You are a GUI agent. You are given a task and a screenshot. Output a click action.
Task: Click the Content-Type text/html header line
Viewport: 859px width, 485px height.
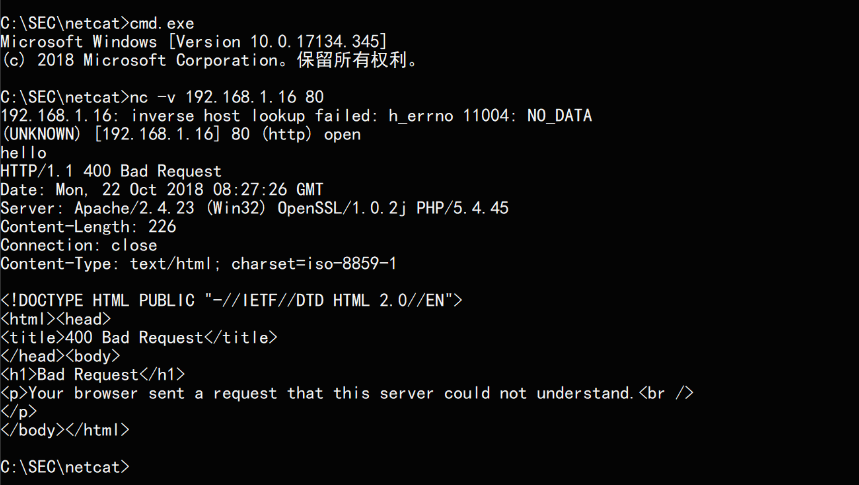[x=198, y=264]
